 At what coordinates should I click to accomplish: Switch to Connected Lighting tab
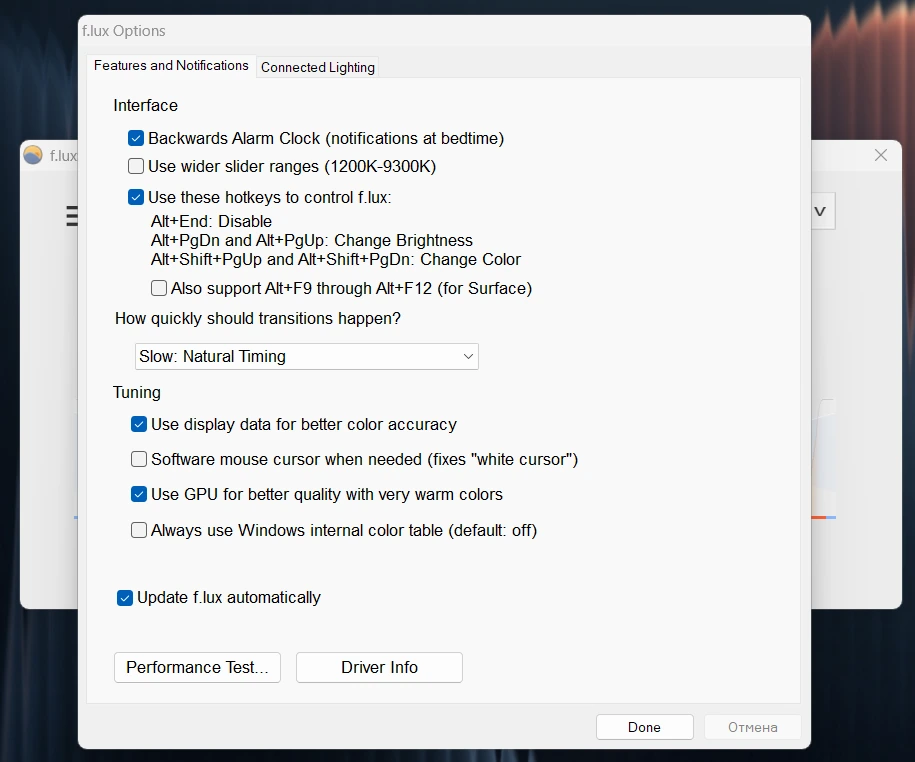[317, 67]
